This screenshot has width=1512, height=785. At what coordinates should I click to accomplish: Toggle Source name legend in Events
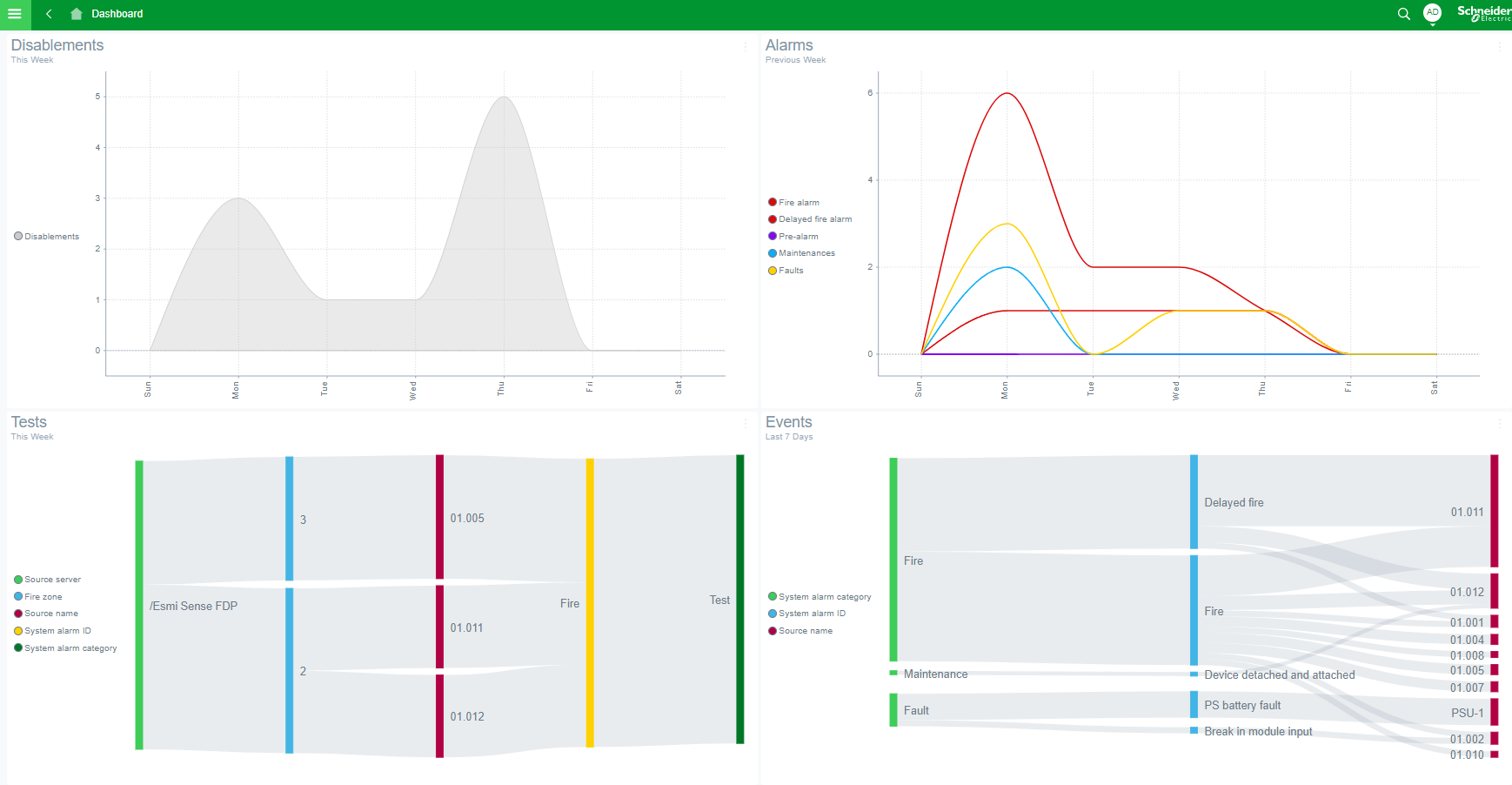[x=800, y=631]
